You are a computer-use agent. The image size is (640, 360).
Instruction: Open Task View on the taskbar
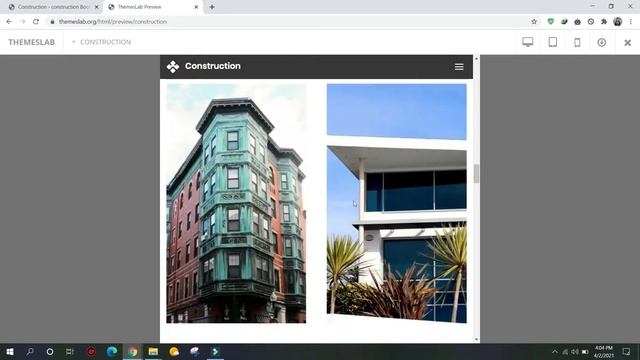70,351
